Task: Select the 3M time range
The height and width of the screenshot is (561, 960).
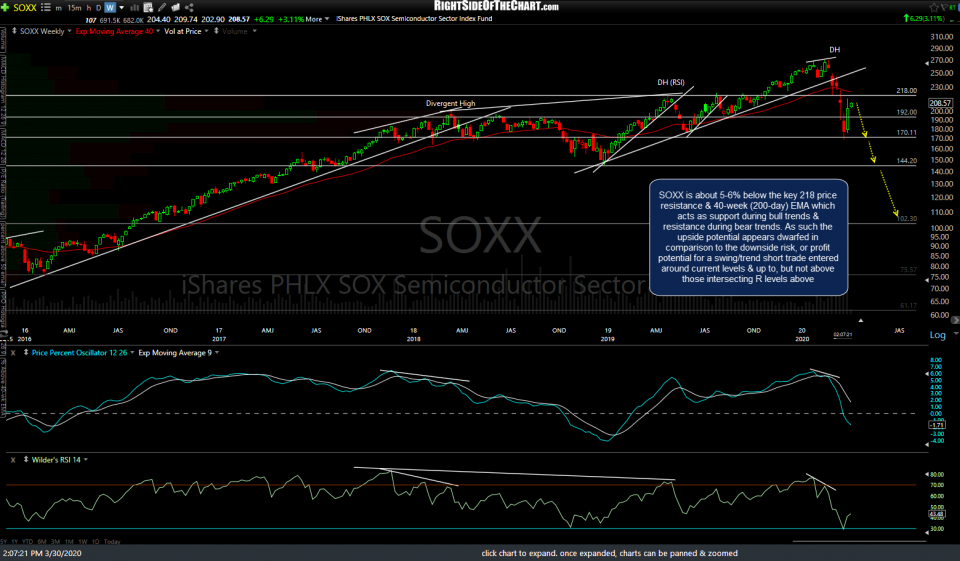Action: (x=56, y=541)
